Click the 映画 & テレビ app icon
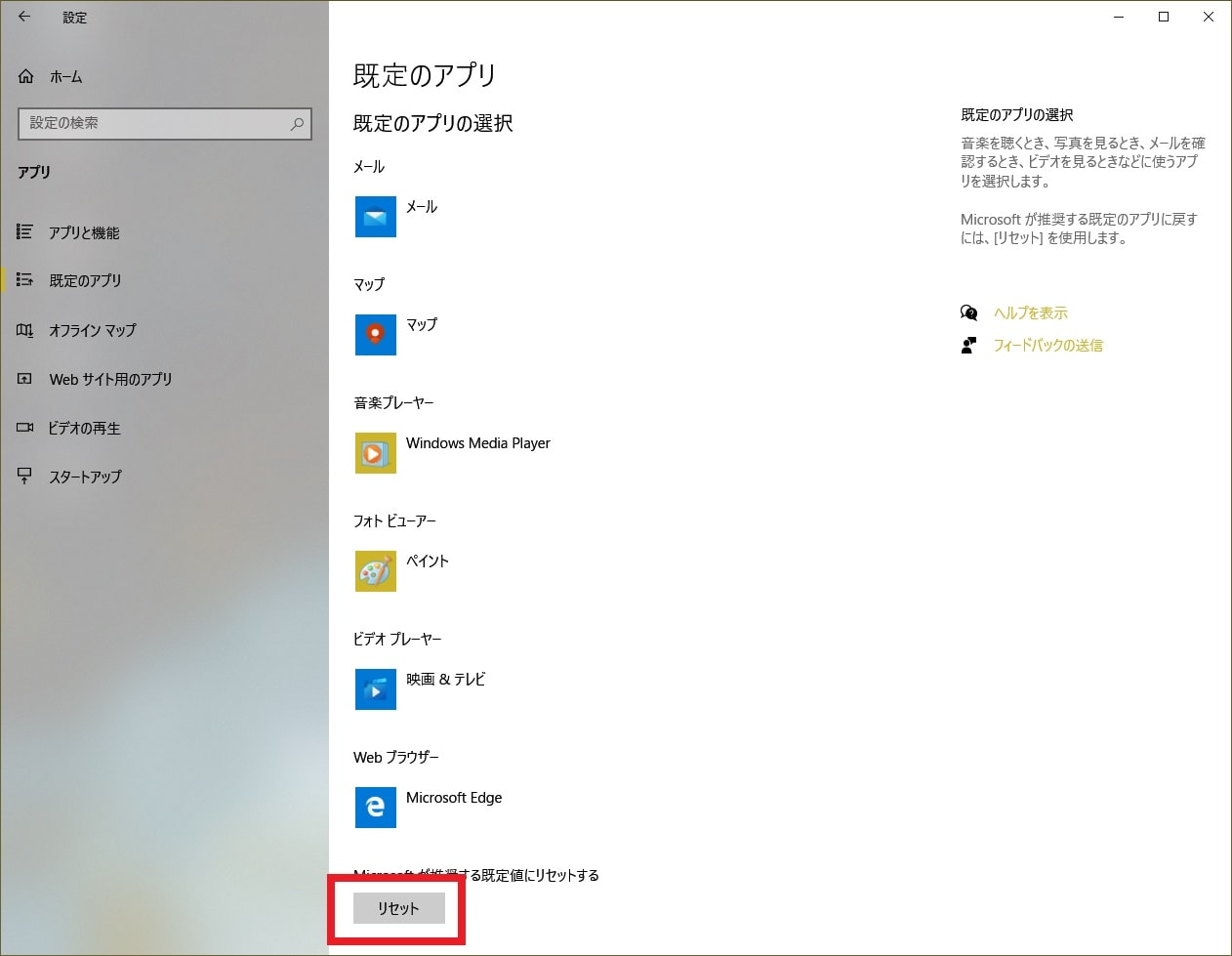The height and width of the screenshot is (956, 1232). click(x=376, y=689)
